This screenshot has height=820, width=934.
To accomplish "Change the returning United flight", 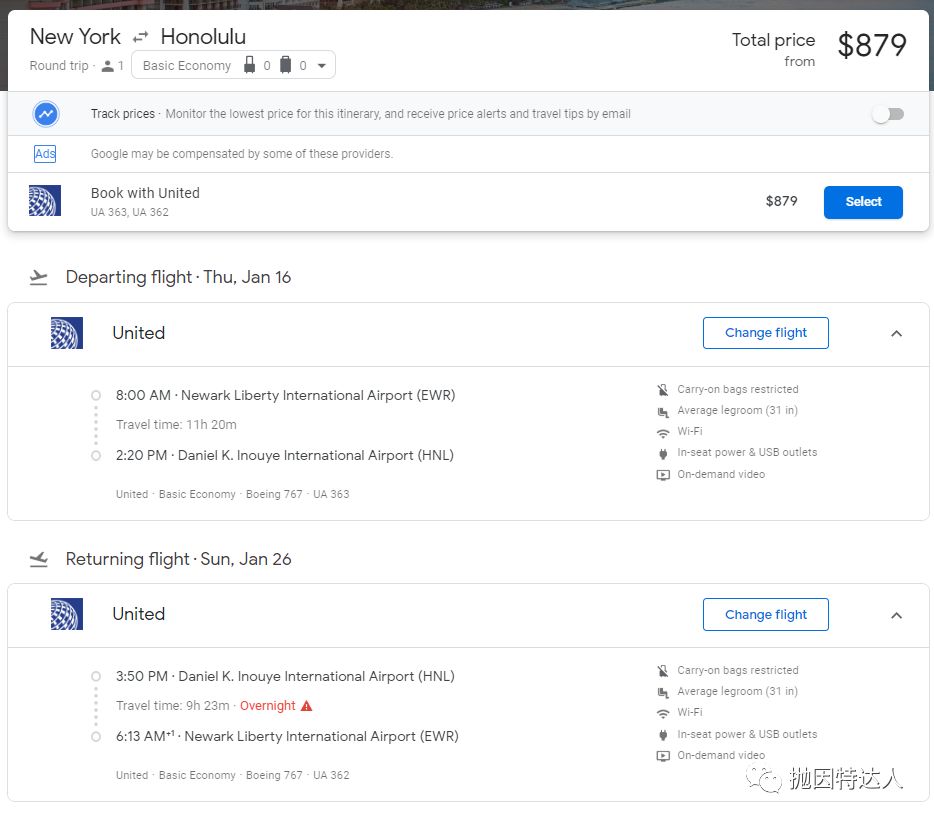I will tap(765, 615).
